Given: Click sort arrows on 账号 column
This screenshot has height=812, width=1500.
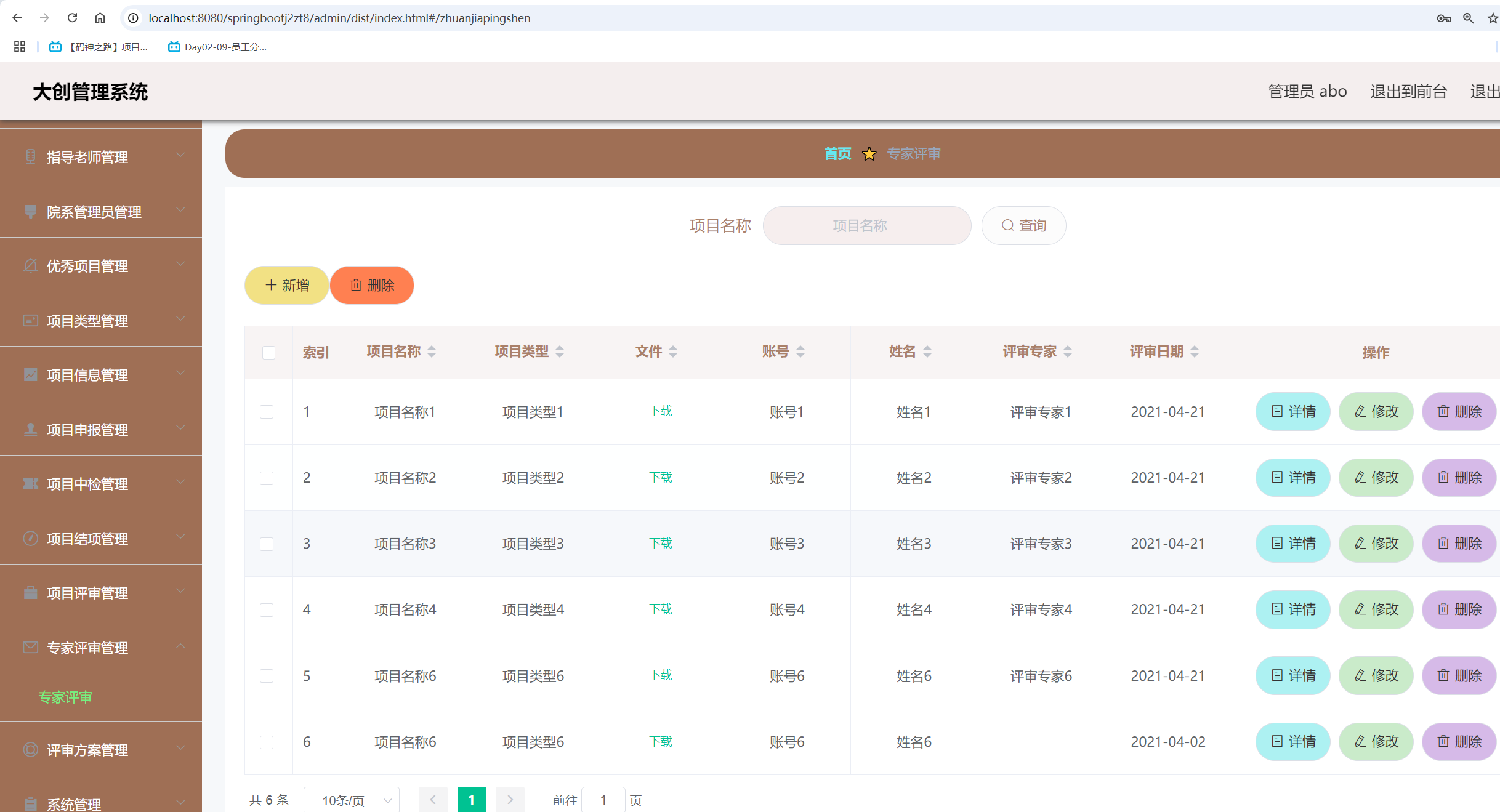Looking at the screenshot, I should (x=800, y=352).
